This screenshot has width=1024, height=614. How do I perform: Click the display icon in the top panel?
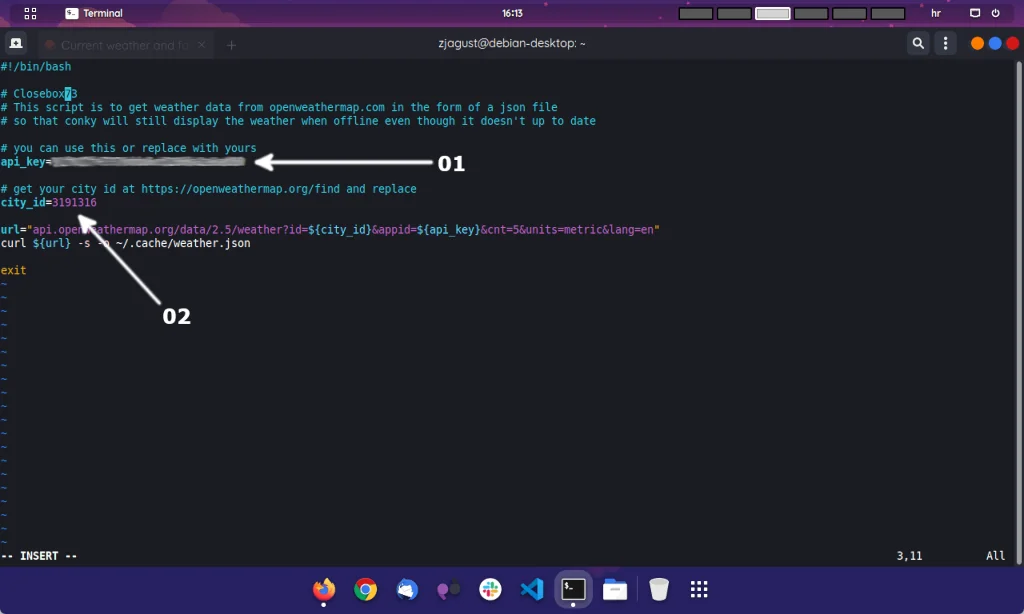point(974,13)
